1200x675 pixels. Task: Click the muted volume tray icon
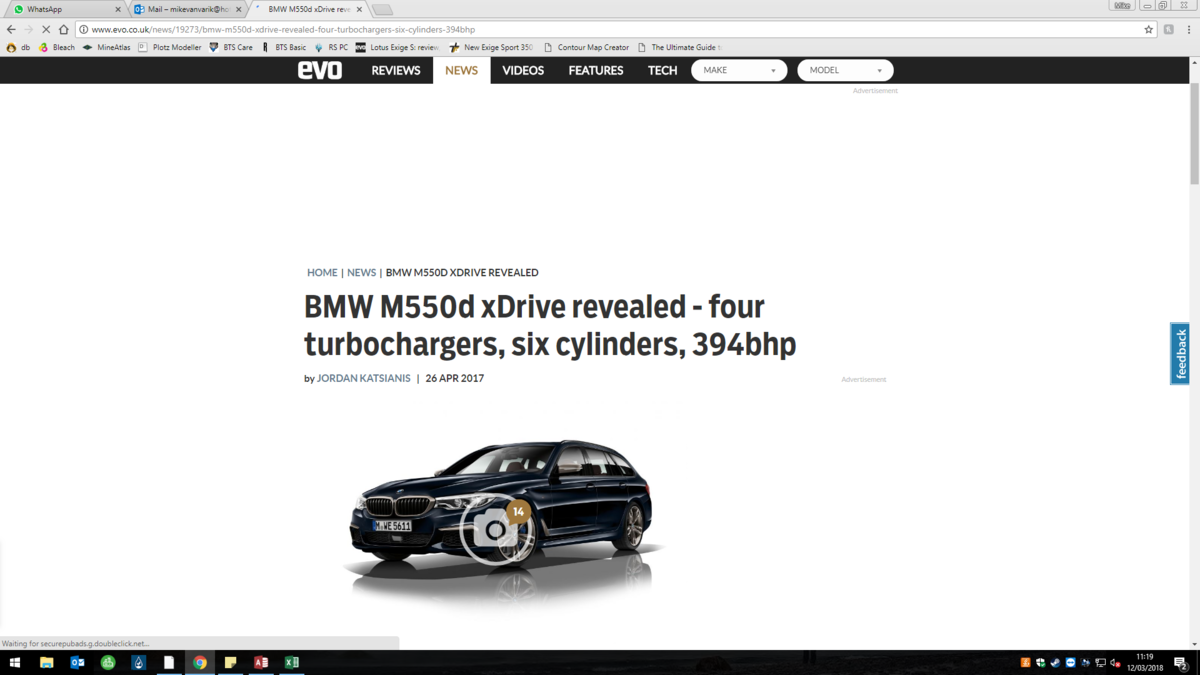(1115, 663)
